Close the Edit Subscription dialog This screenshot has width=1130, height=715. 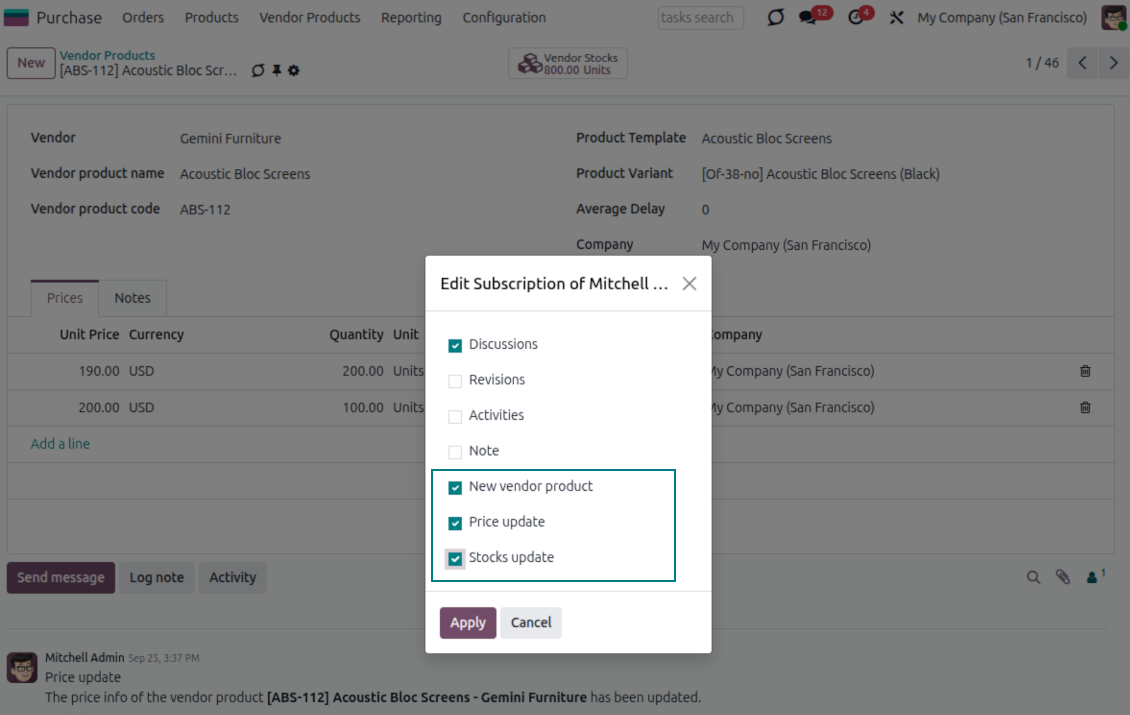[689, 284]
